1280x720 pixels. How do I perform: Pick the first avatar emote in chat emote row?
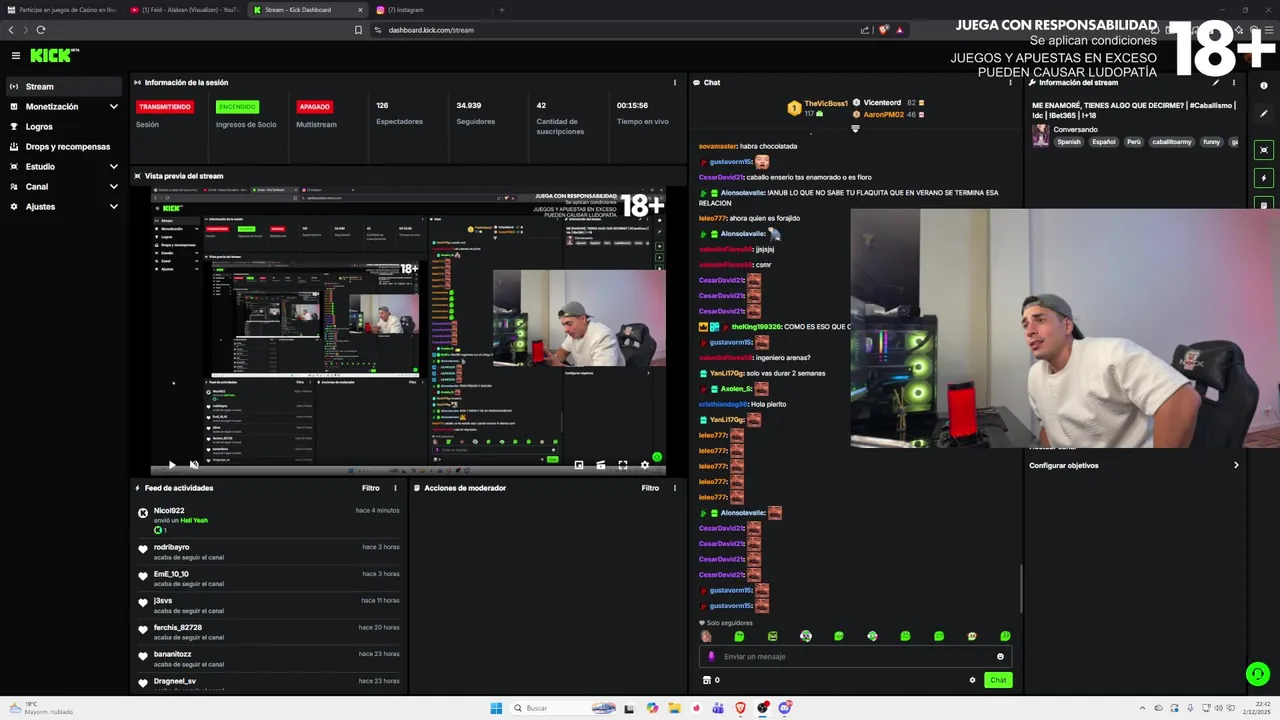point(706,636)
